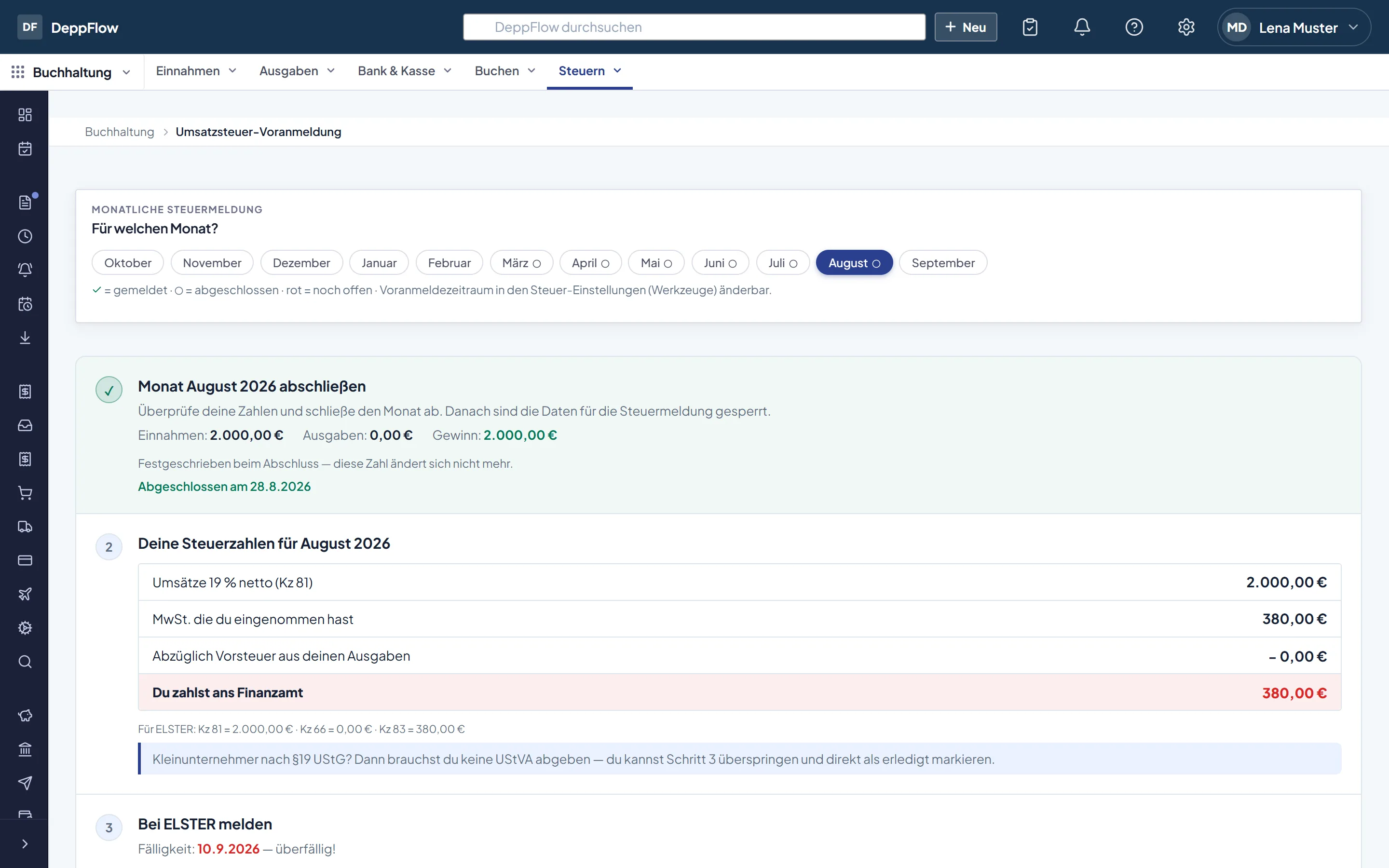Open the calendar-with-clock sidebar icon
The image size is (1389, 868).
pyautogui.click(x=25, y=304)
